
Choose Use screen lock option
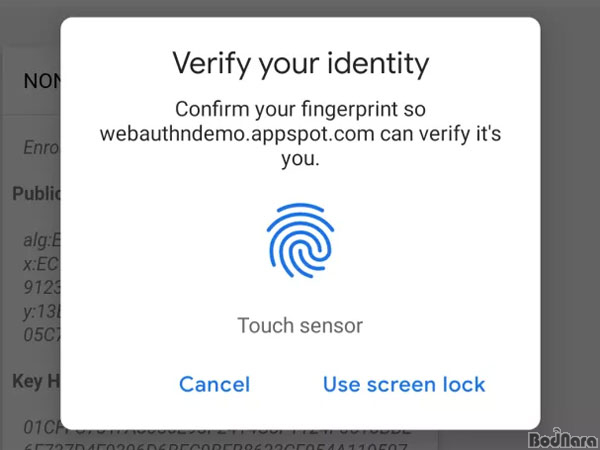tap(404, 384)
